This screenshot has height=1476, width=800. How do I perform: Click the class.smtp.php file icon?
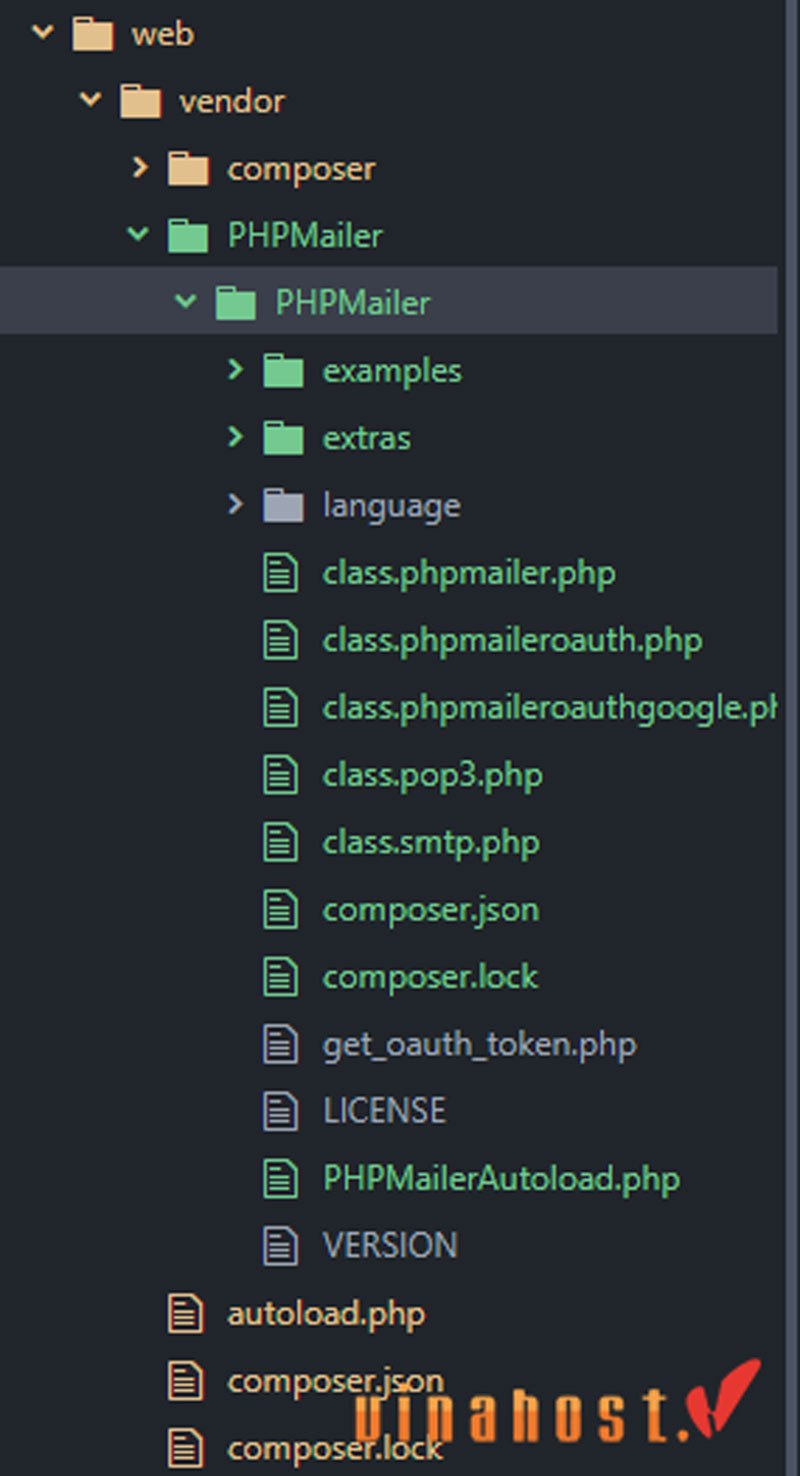[281, 842]
